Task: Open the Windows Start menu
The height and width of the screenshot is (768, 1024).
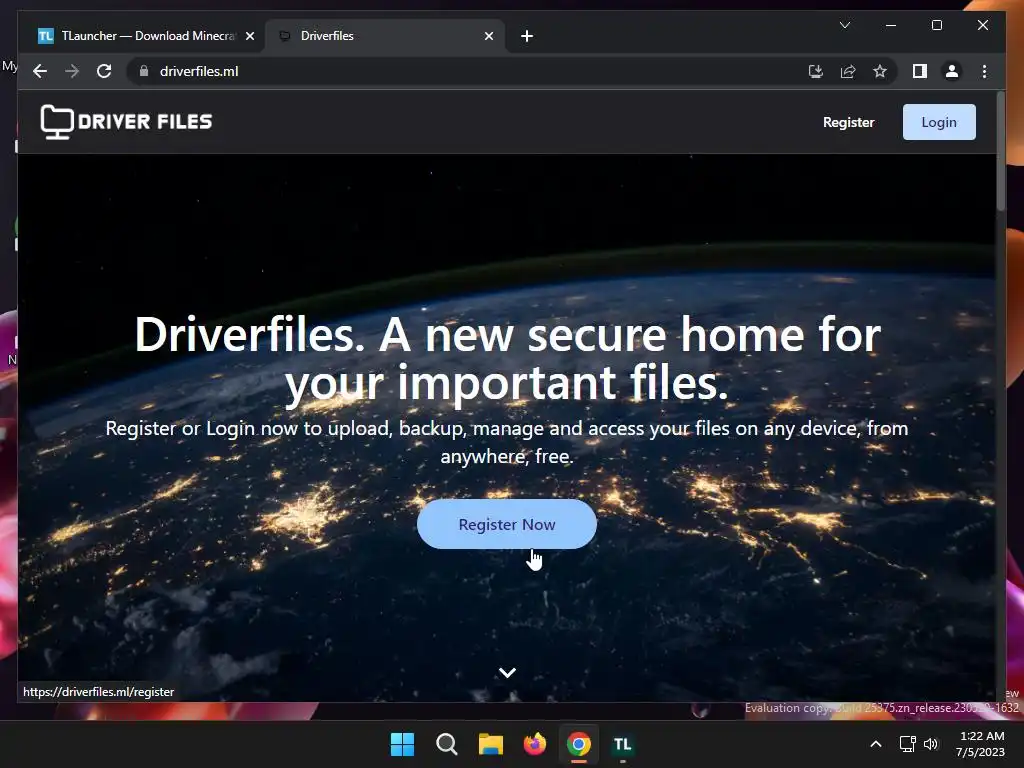Action: [x=402, y=744]
